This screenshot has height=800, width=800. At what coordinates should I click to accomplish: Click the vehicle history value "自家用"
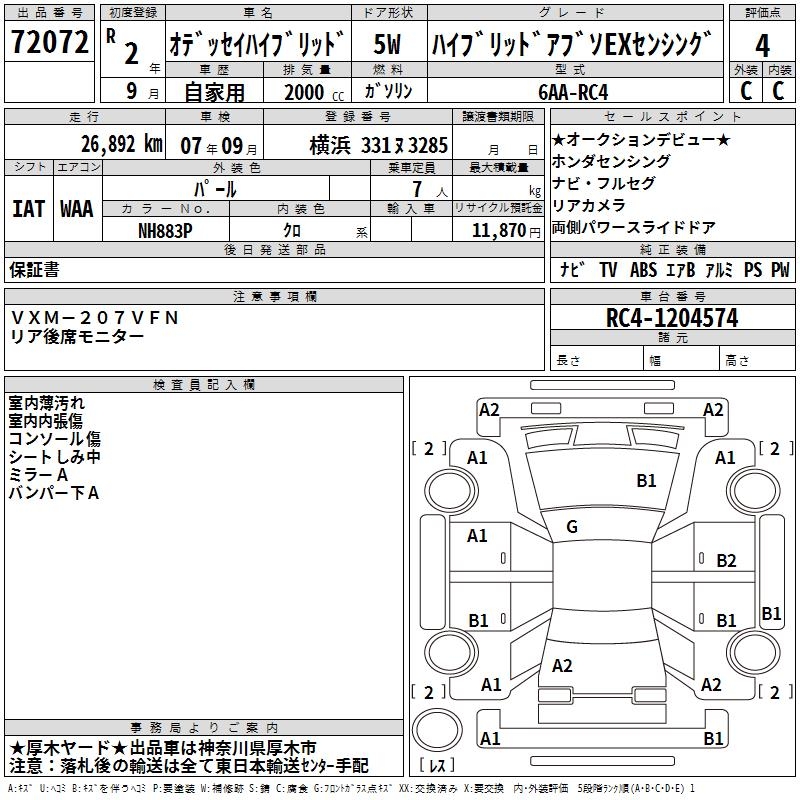214,92
